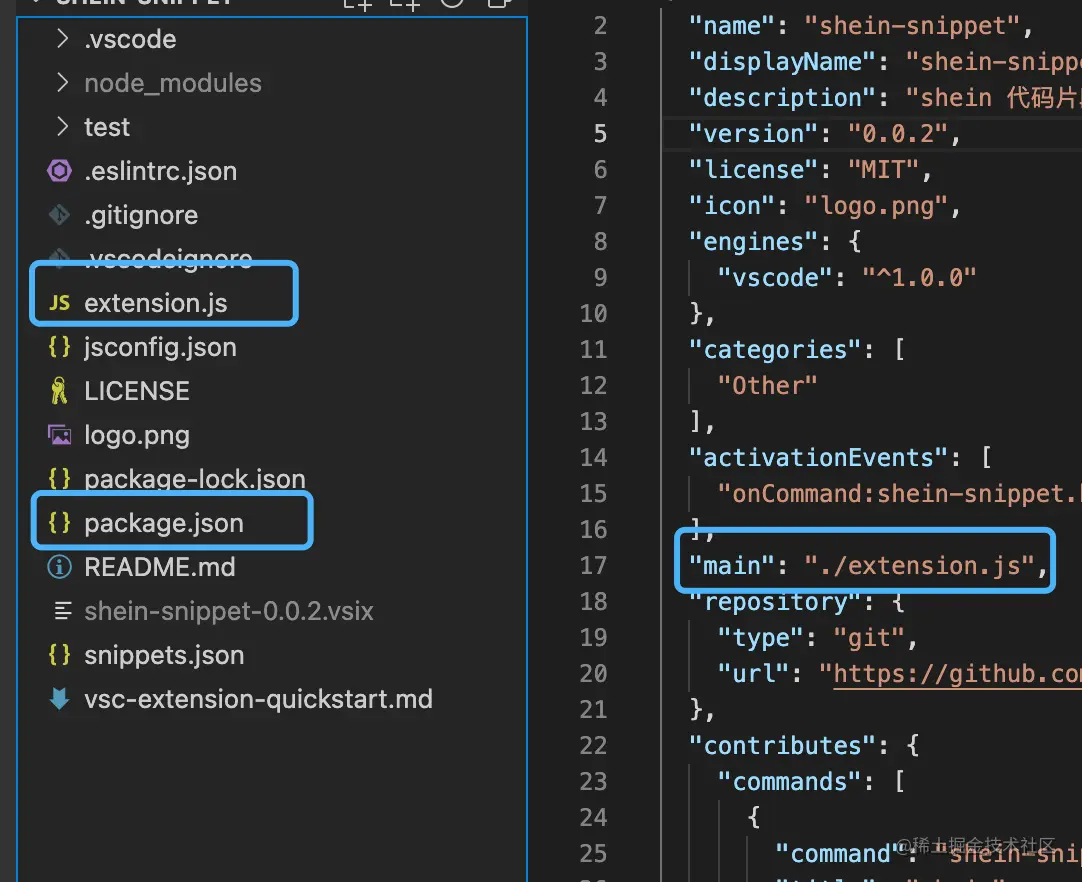Click the braces icon beside package.json
The height and width of the screenshot is (882, 1082).
pyautogui.click(x=59, y=522)
